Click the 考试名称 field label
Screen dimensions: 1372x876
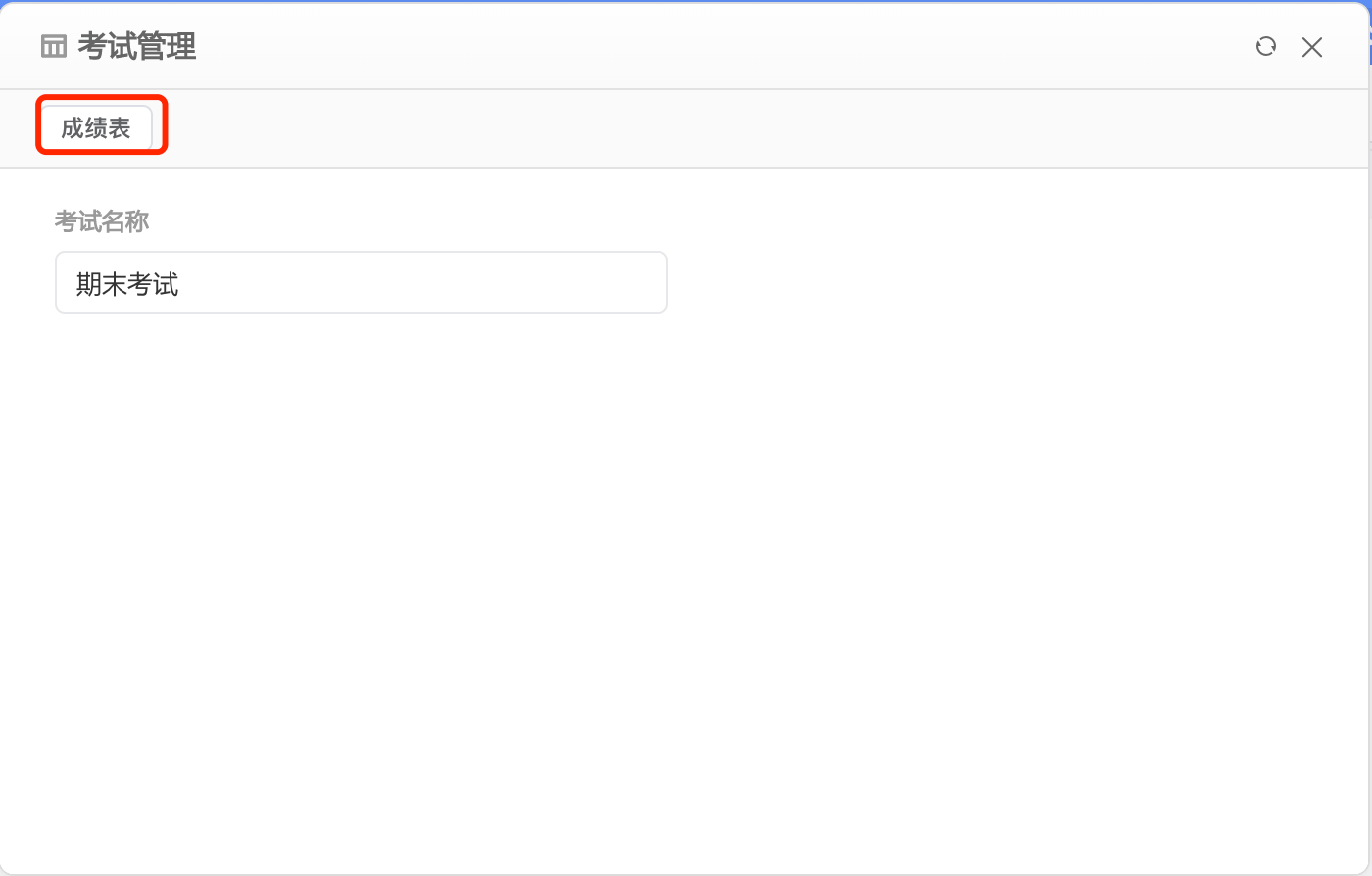point(102,221)
